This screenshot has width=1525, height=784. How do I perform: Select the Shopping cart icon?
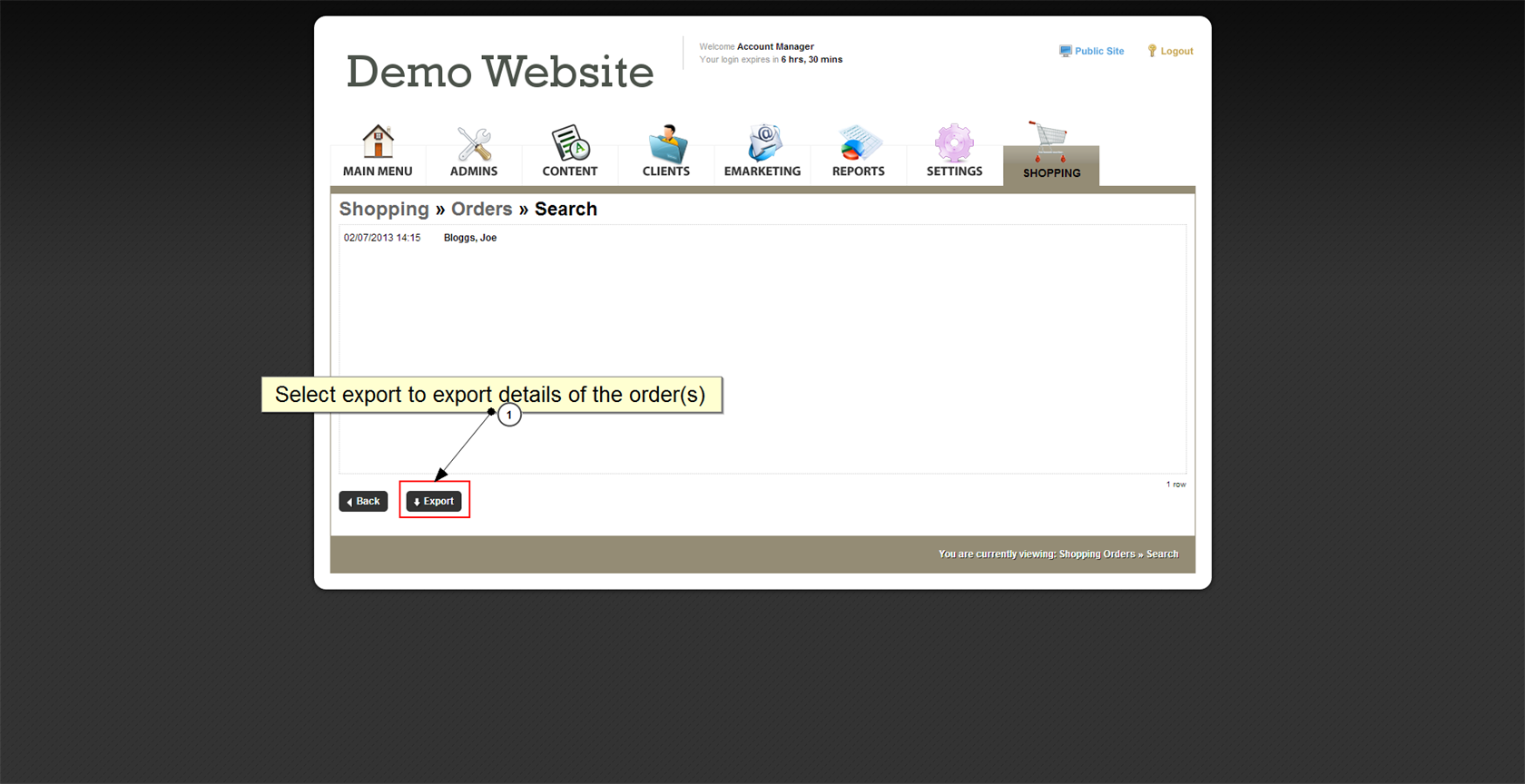tap(1049, 142)
